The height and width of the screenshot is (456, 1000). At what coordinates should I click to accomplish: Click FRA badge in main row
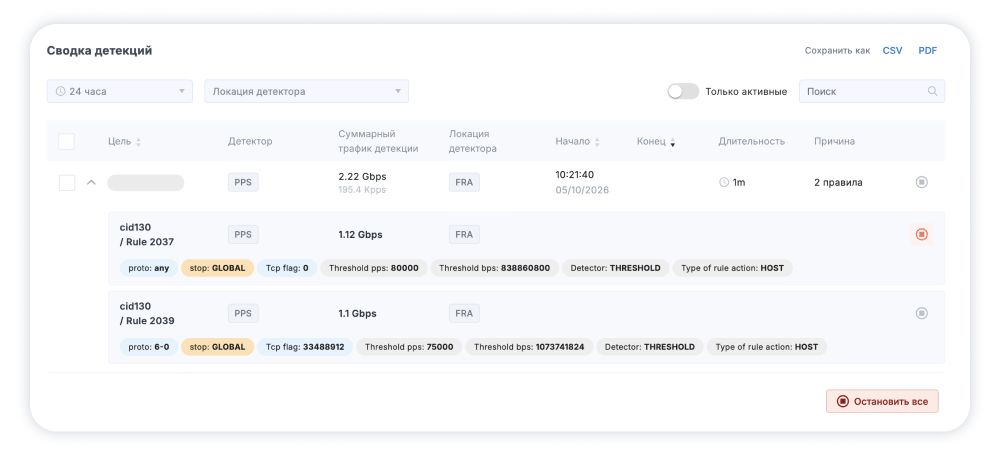point(464,182)
